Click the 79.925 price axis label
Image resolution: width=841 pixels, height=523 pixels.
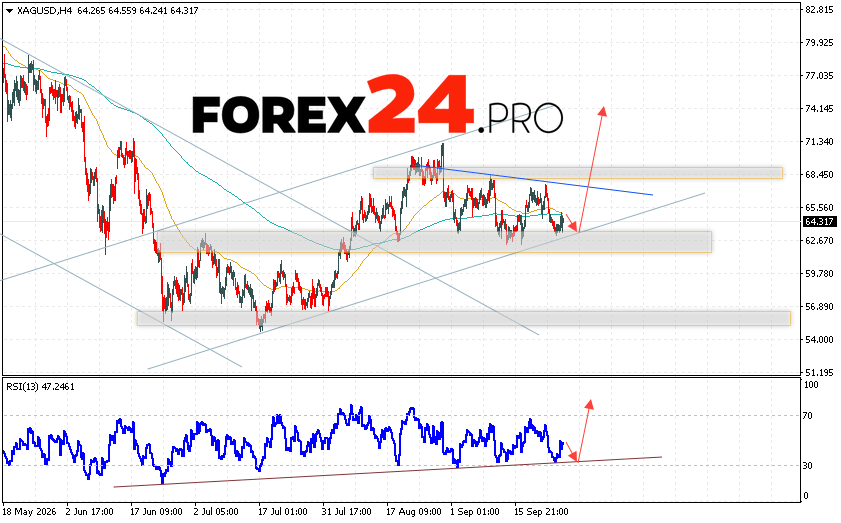coord(819,42)
